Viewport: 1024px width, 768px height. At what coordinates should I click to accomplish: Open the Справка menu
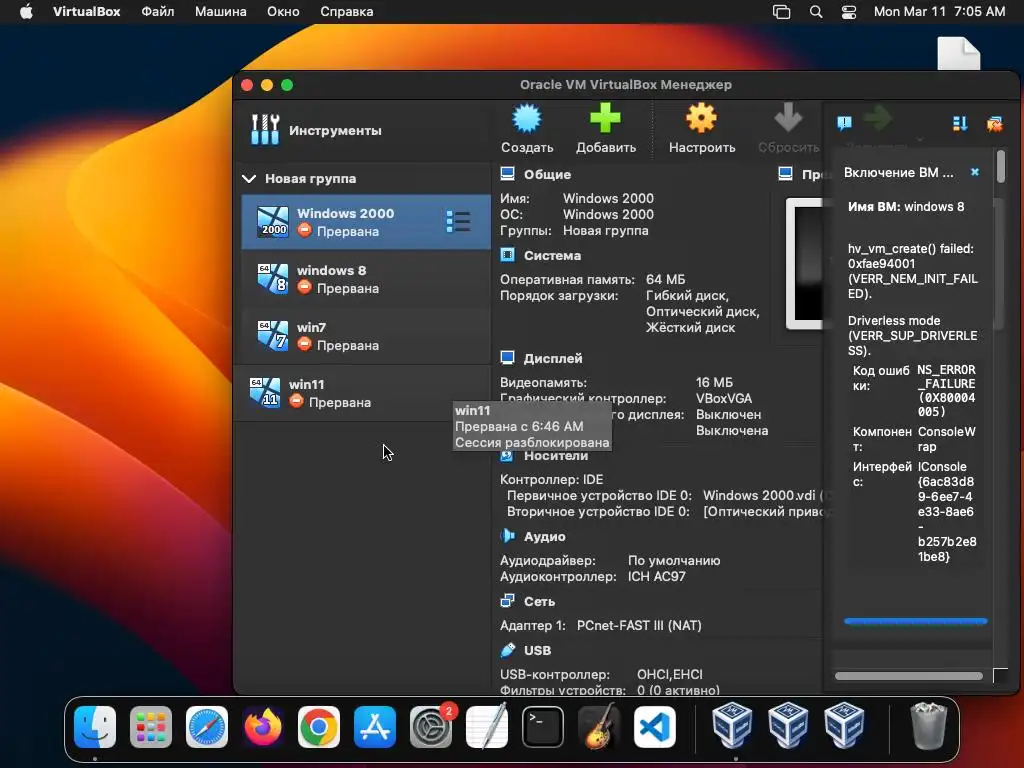(347, 12)
